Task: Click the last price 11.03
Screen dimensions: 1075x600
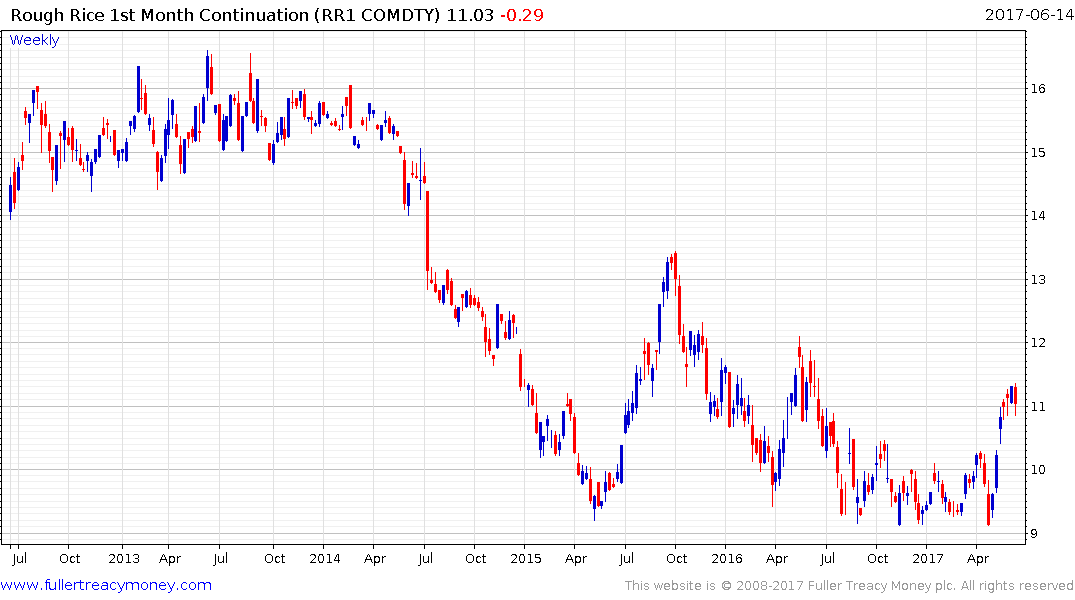Action: pyautogui.click(x=470, y=15)
